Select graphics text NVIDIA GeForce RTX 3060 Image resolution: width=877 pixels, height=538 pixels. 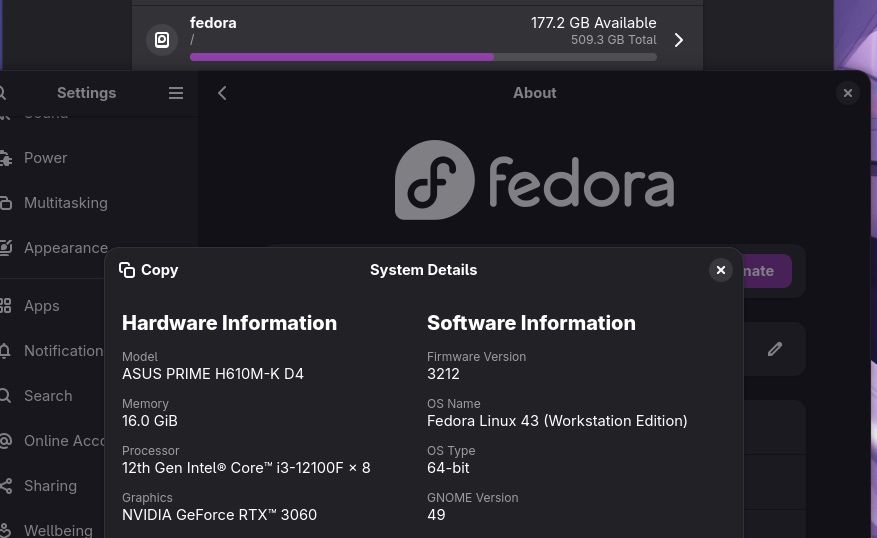(219, 515)
